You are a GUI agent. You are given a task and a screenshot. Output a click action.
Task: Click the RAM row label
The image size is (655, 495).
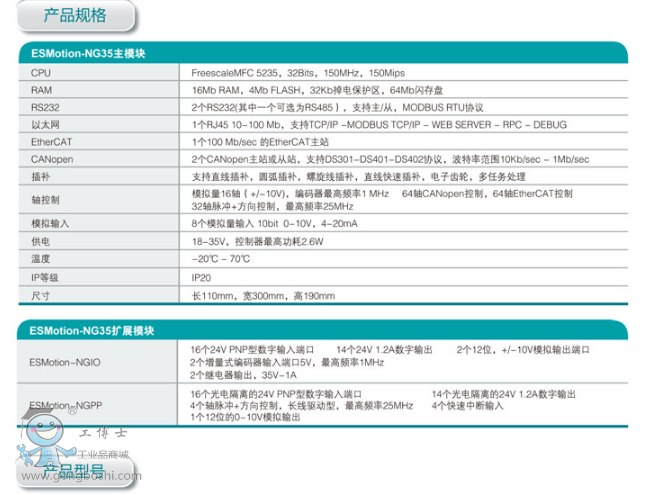pyautogui.click(x=41, y=90)
